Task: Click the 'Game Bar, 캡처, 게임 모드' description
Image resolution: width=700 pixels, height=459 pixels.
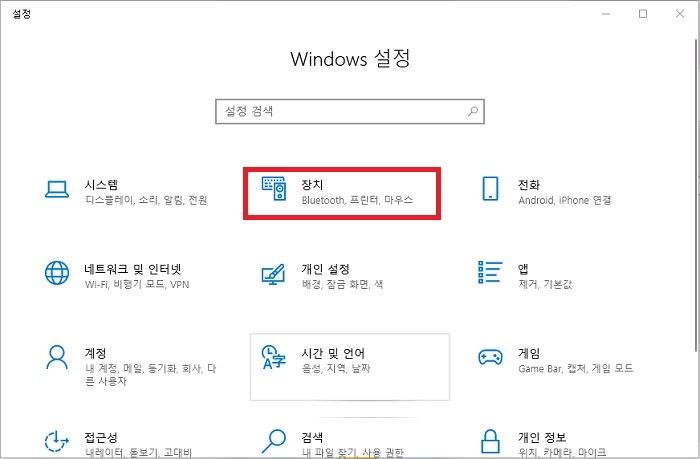Action: pyautogui.click(x=576, y=368)
